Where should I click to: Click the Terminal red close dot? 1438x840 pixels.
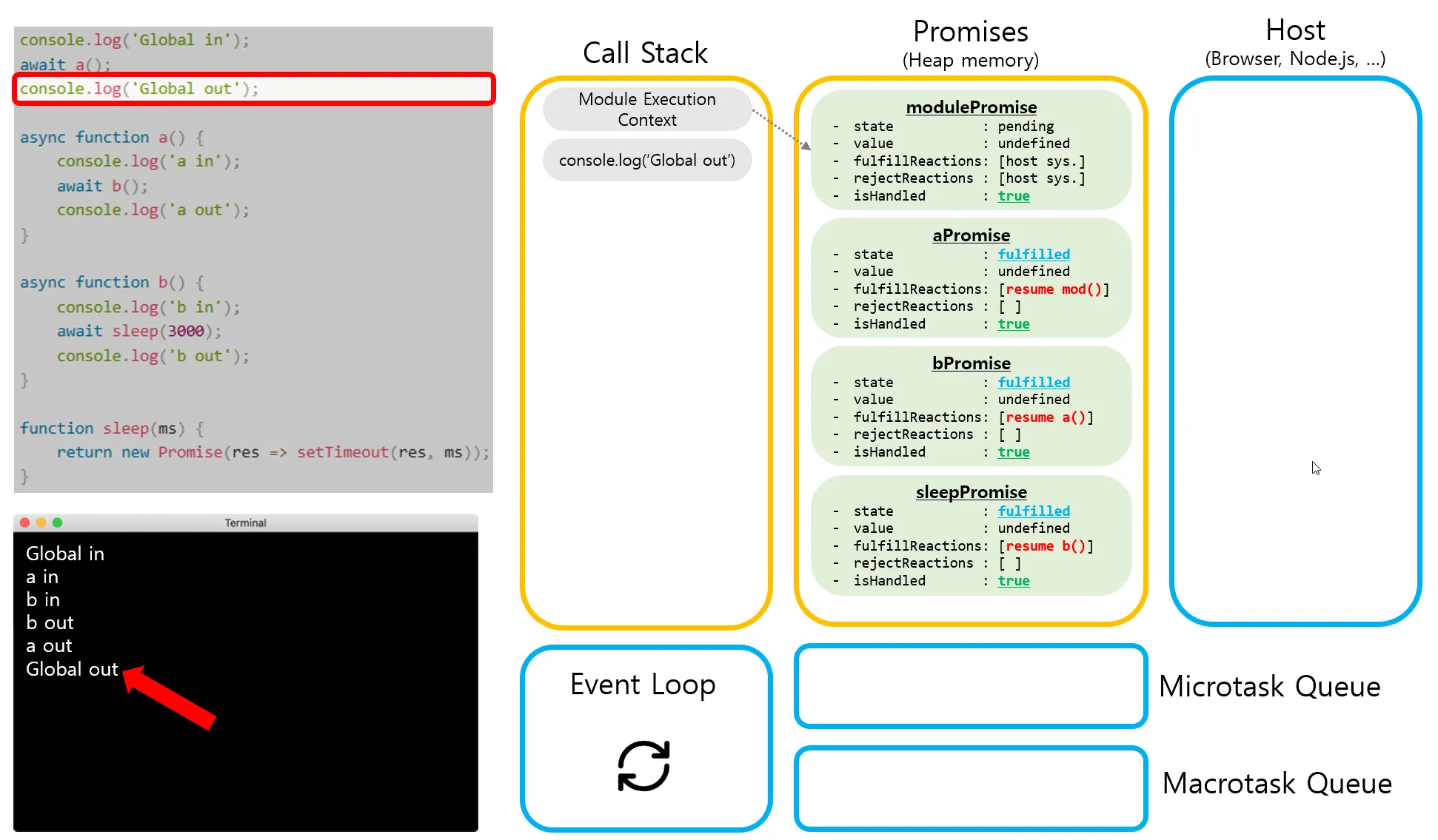tap(25, 523)
